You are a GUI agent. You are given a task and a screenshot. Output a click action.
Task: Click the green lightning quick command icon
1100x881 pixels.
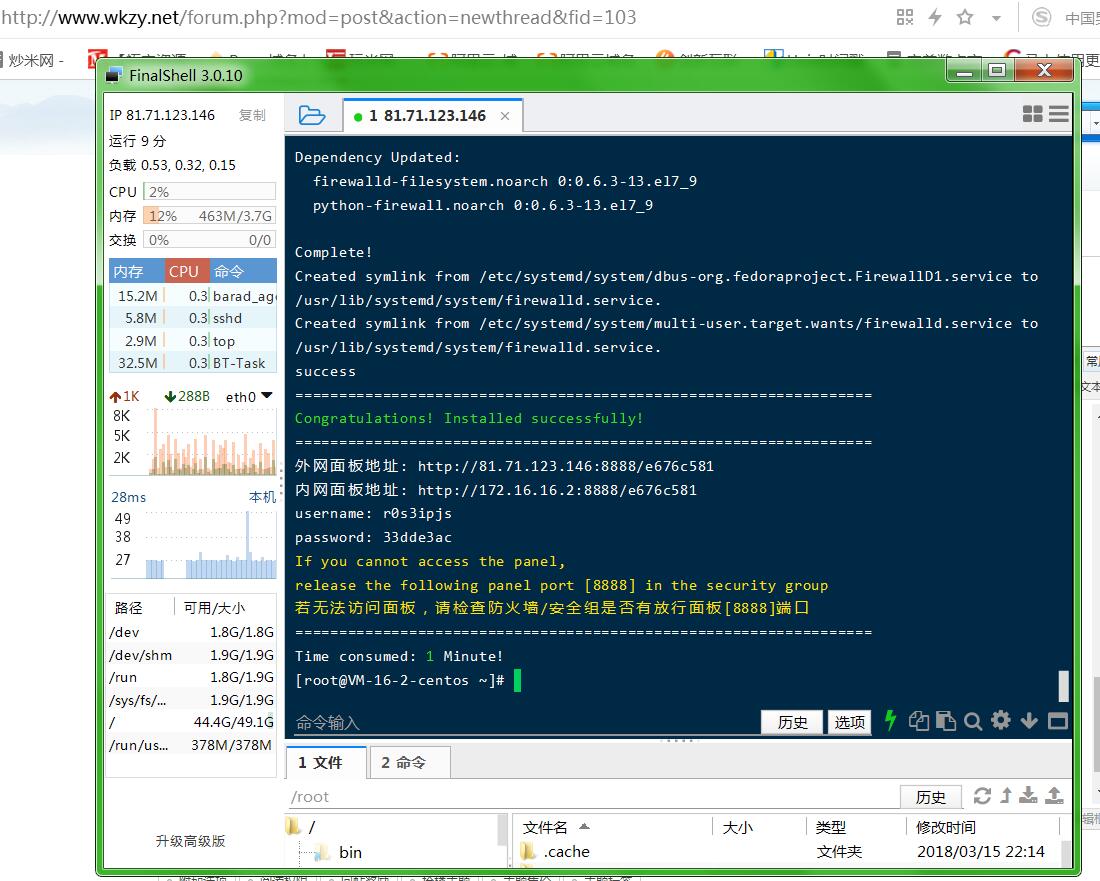click(890, 721)
